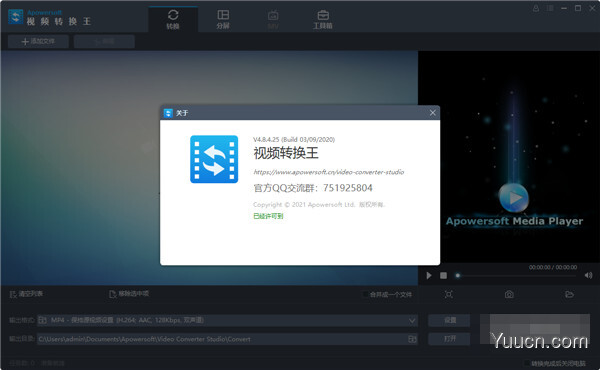Browse for output folder icon
The width and height of the screenshot is (600, 370).
[412, 339]
